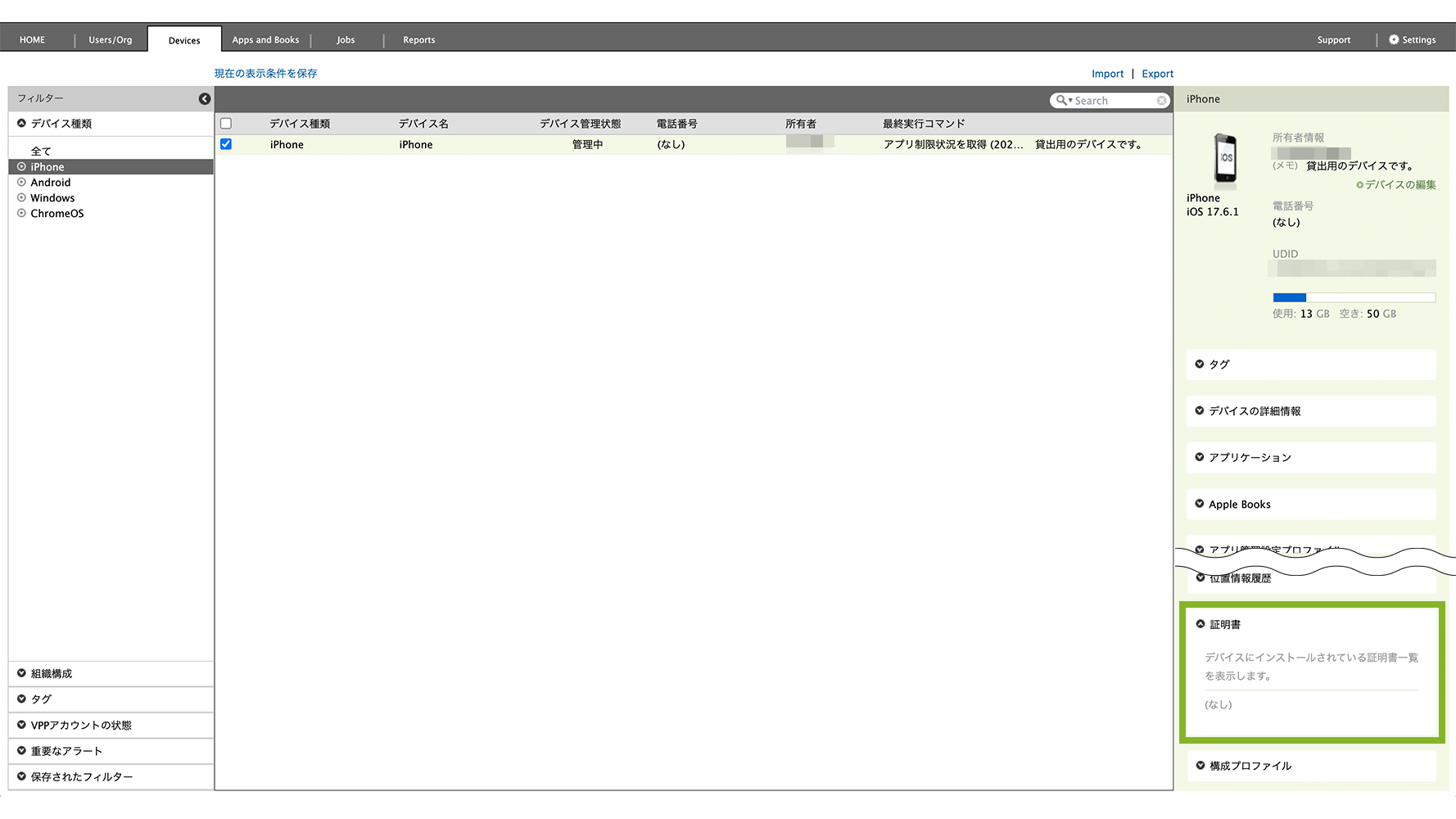Click the Export link

(1157, 74)
